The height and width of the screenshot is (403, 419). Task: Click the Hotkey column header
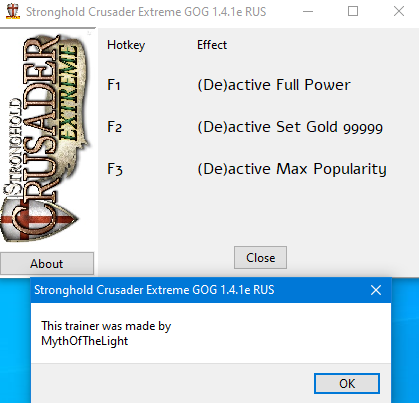126,45
